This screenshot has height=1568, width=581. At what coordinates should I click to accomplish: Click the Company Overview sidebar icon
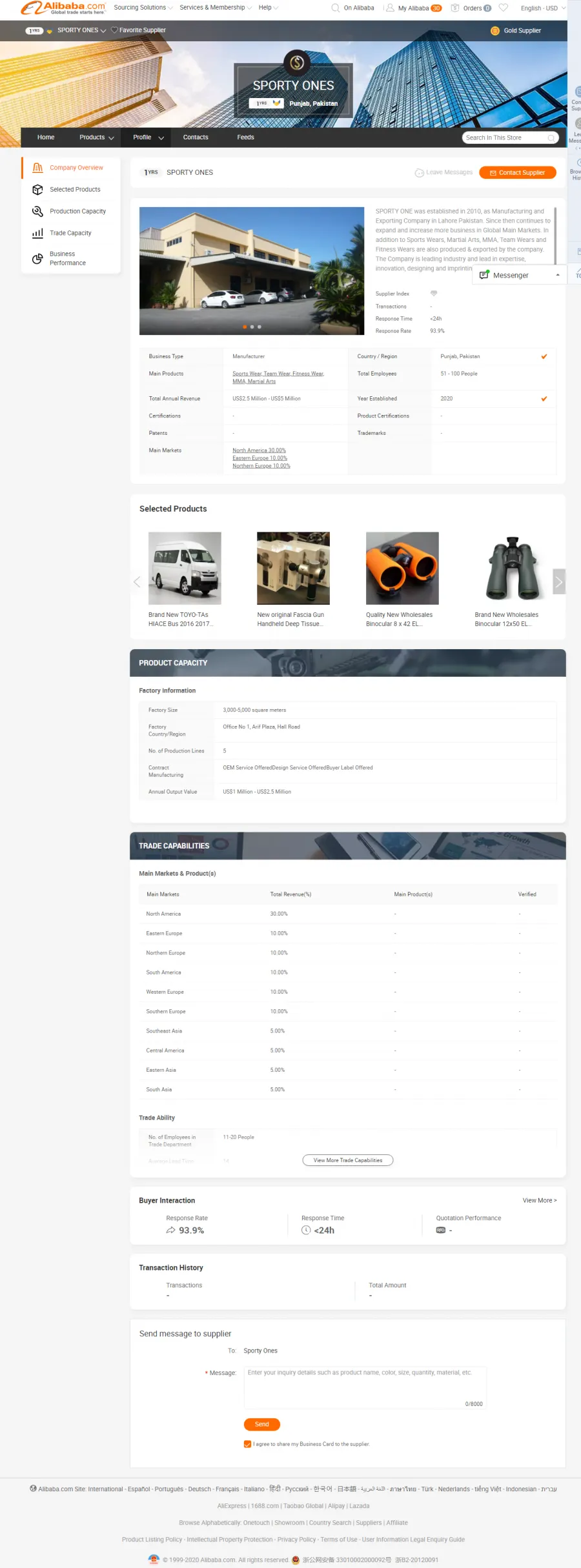tap(37, 167)
